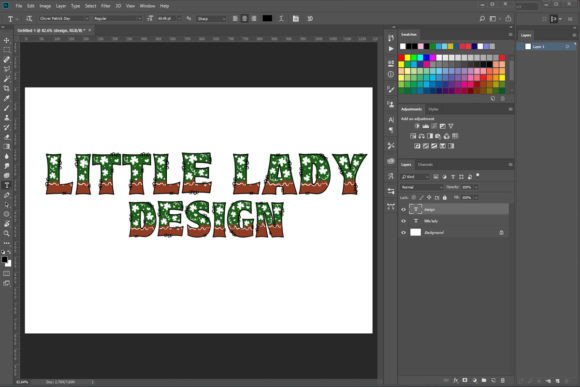Select the Brush tool
Screen dimensions: 580x387
tap(6, 108)
